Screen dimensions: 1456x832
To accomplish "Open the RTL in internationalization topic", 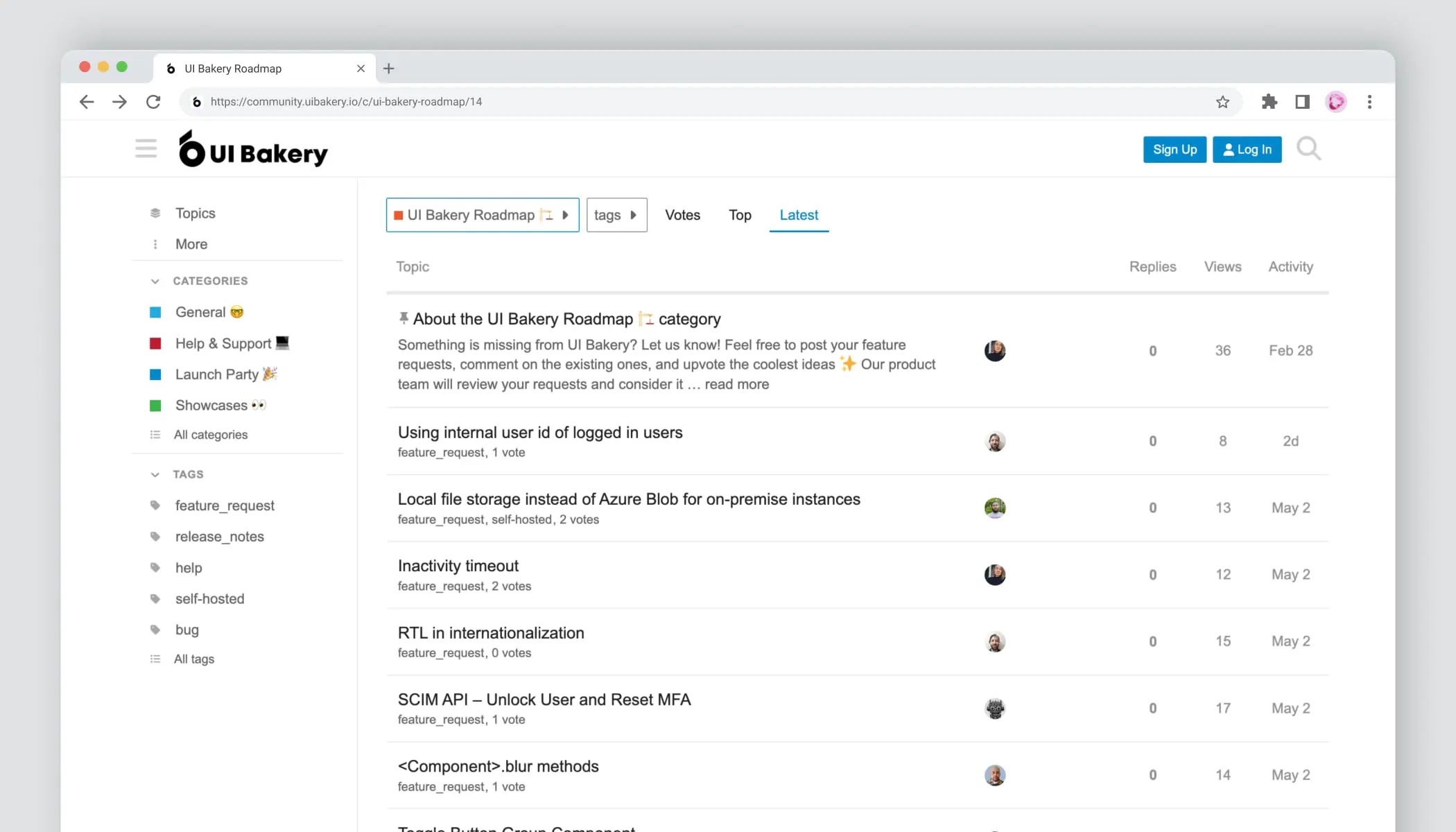I will [491, 633].
